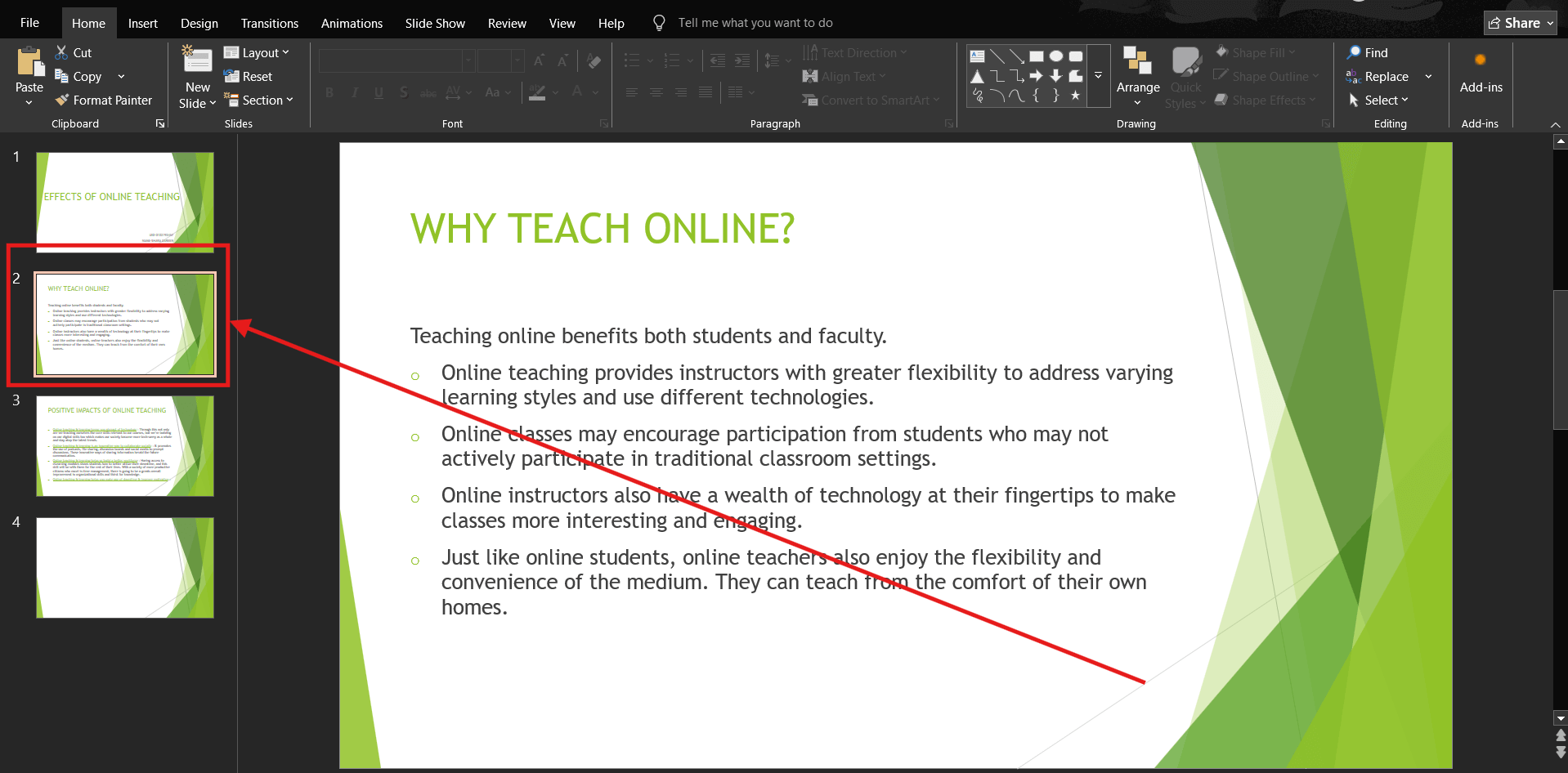This screenshot has height=773, width=1568.
Task: Select the Oval shape tool
Action: point(1055,56)
